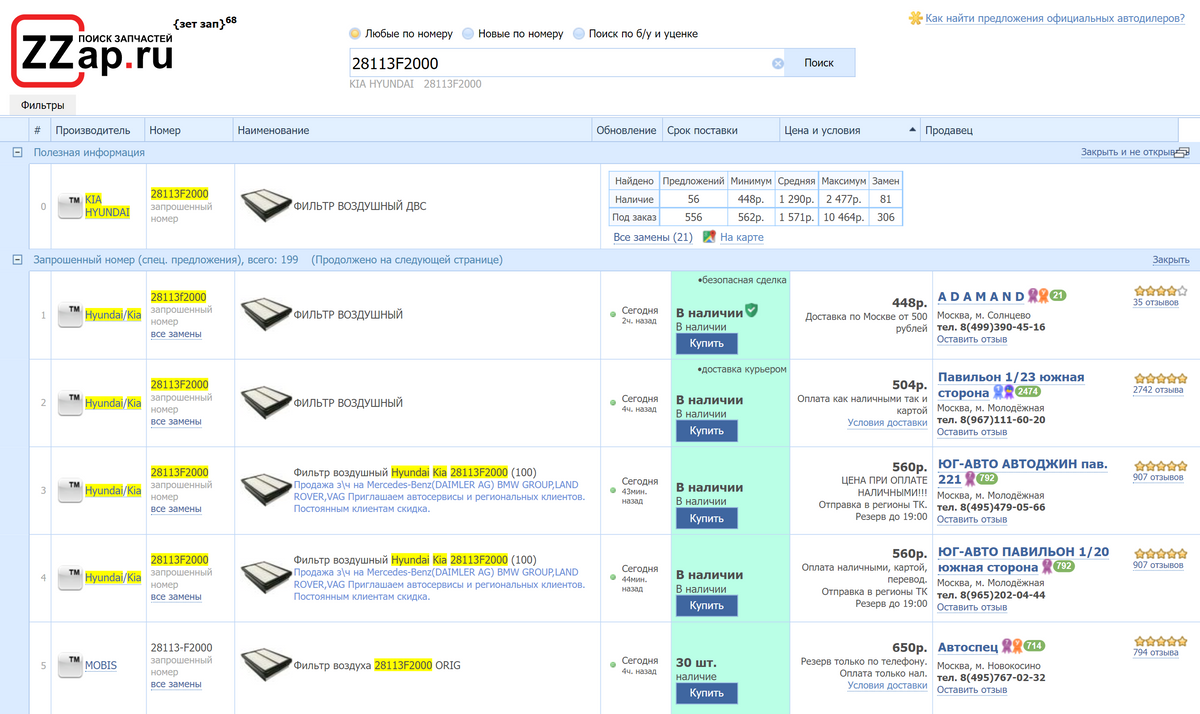Clear the search field with X icon

tap(778, 63)
